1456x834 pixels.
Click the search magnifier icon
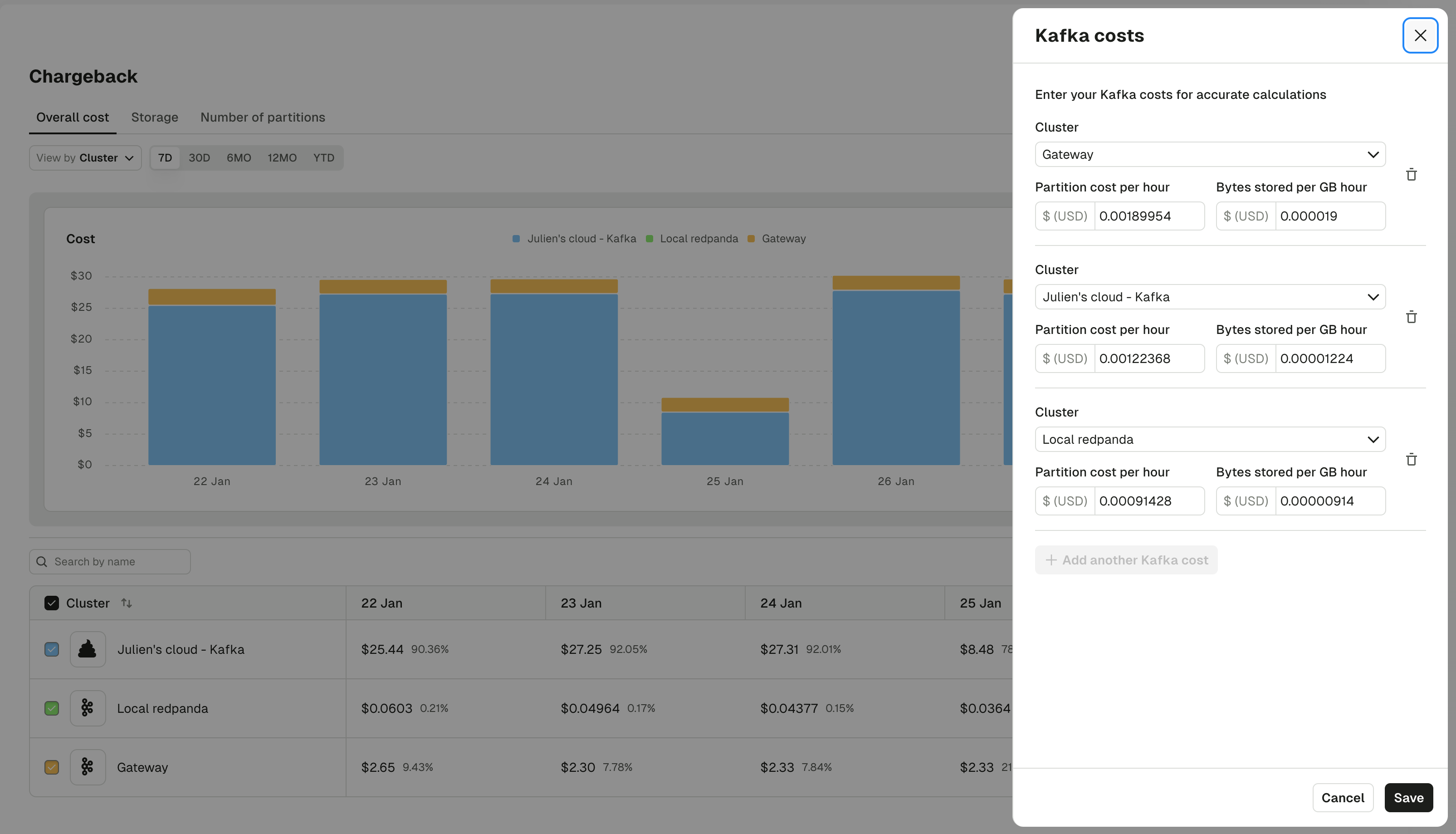point(42,561)
